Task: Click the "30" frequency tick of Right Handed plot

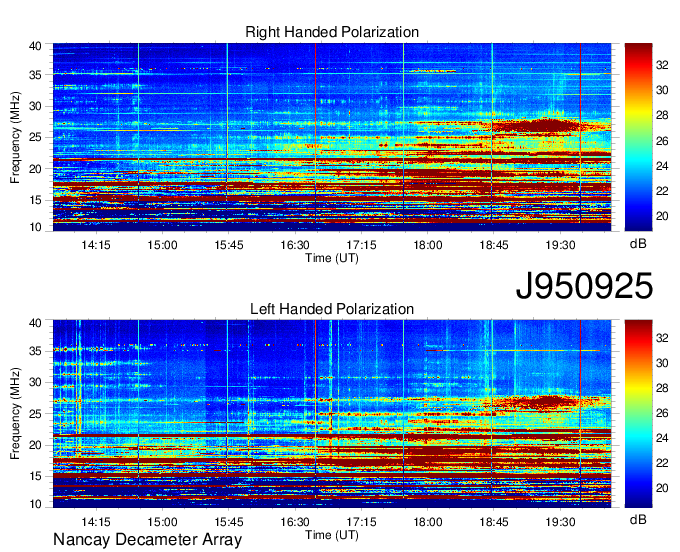Action: (36, 106)
